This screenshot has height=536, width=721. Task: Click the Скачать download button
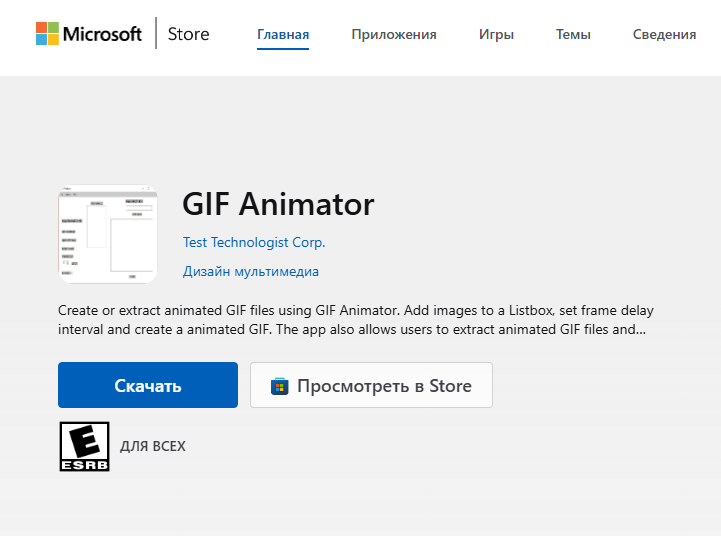(x=148, y=385)
